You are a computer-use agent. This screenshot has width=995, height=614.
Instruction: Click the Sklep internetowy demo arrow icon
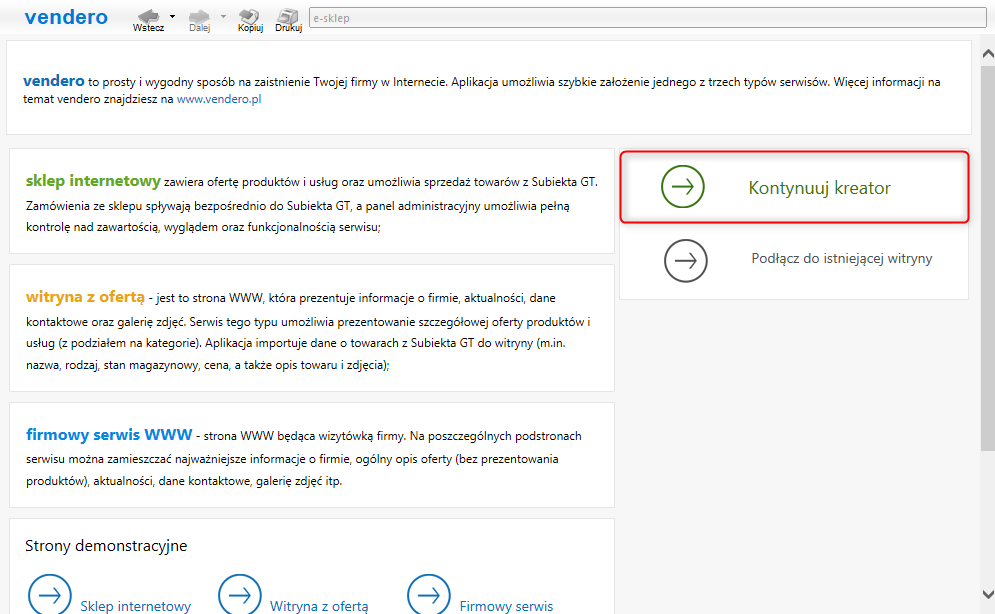coord(49,595)
